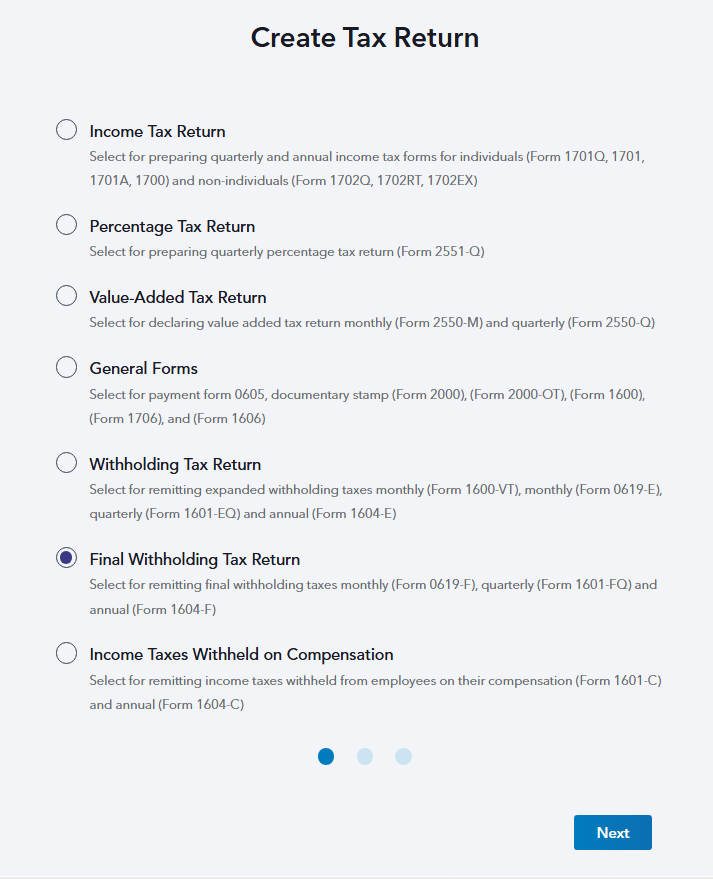Click the Value-Added Tax Return heading
Screen dimensions: 713x880
pos(178,297)
